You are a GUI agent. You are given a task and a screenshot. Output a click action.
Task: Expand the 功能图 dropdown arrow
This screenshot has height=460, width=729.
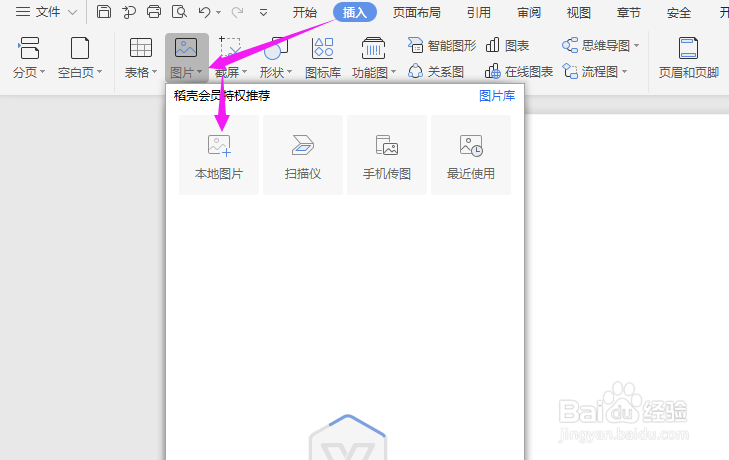(393, 72)
